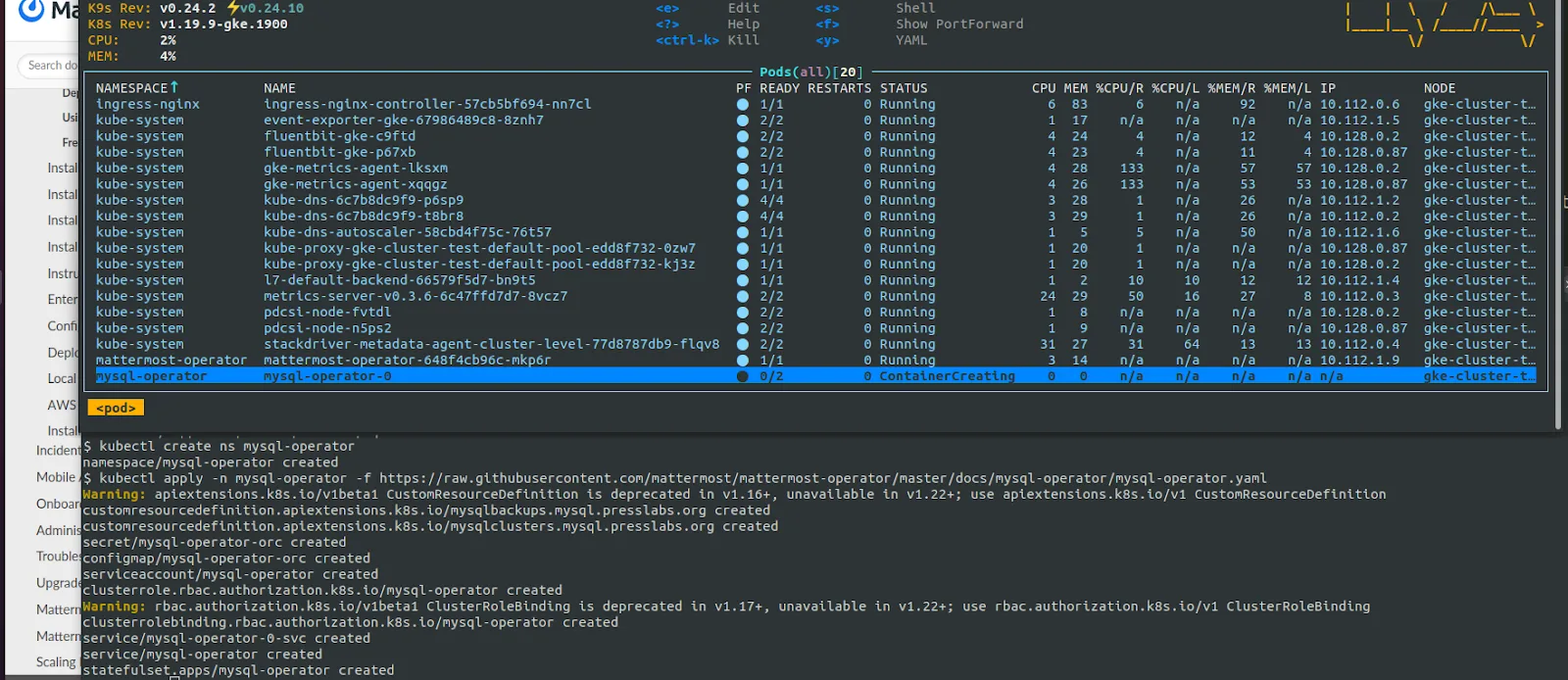Image resolution: width=1568 pixels, height=680 pixels.
Task: Select the l7-default-backend-66579f5d7-bn9t5 pod
Action: tap(400, 280)
